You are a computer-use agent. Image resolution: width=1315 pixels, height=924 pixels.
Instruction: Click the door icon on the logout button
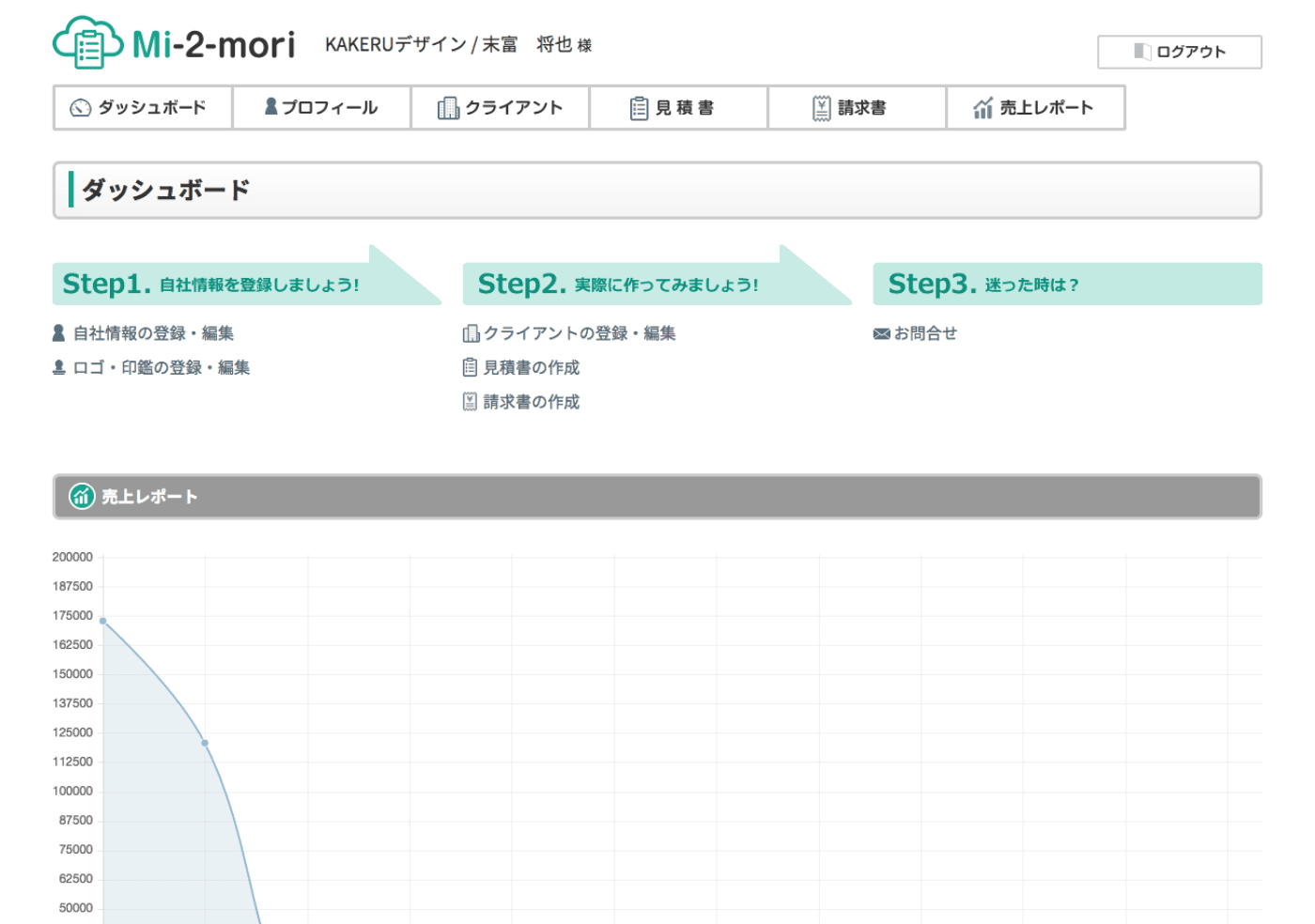1142,51
